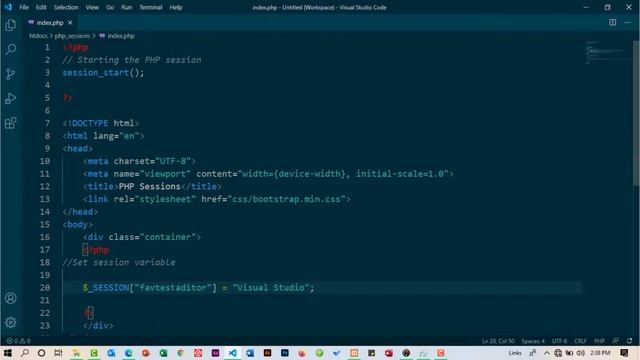This screenshot has height=360, width=640.
Task: Open Microsoft Edge from taskbar
Action: [128, 353]
